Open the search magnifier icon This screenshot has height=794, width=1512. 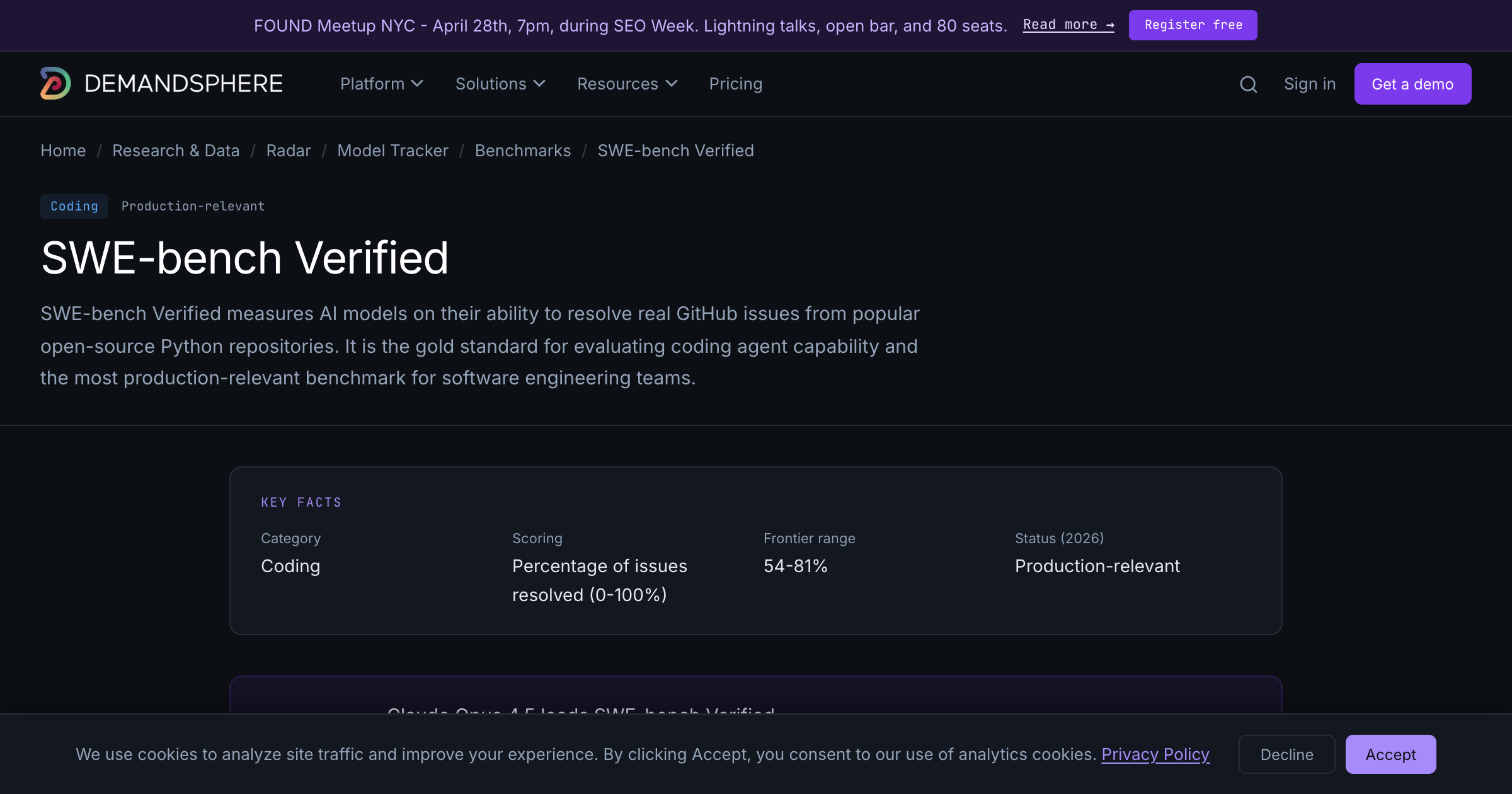(x=1248, y=84)
